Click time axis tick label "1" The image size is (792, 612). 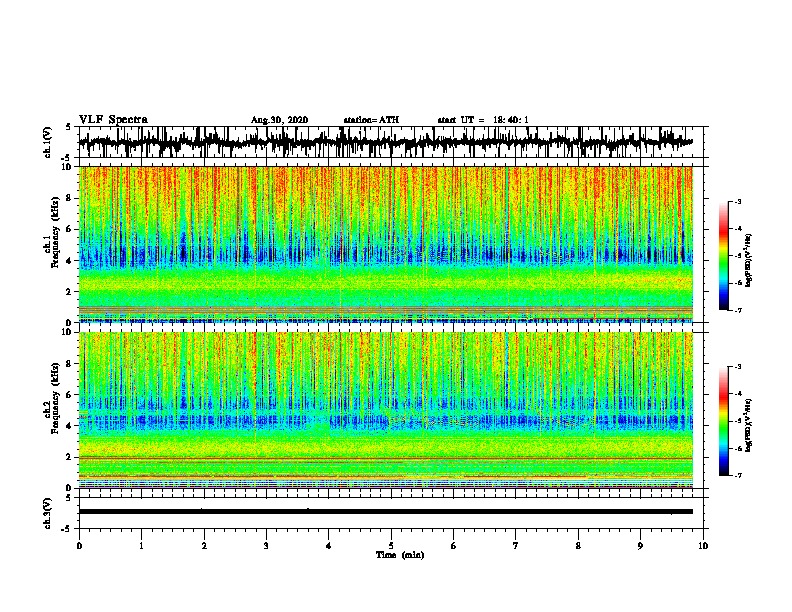click(141, 546)
